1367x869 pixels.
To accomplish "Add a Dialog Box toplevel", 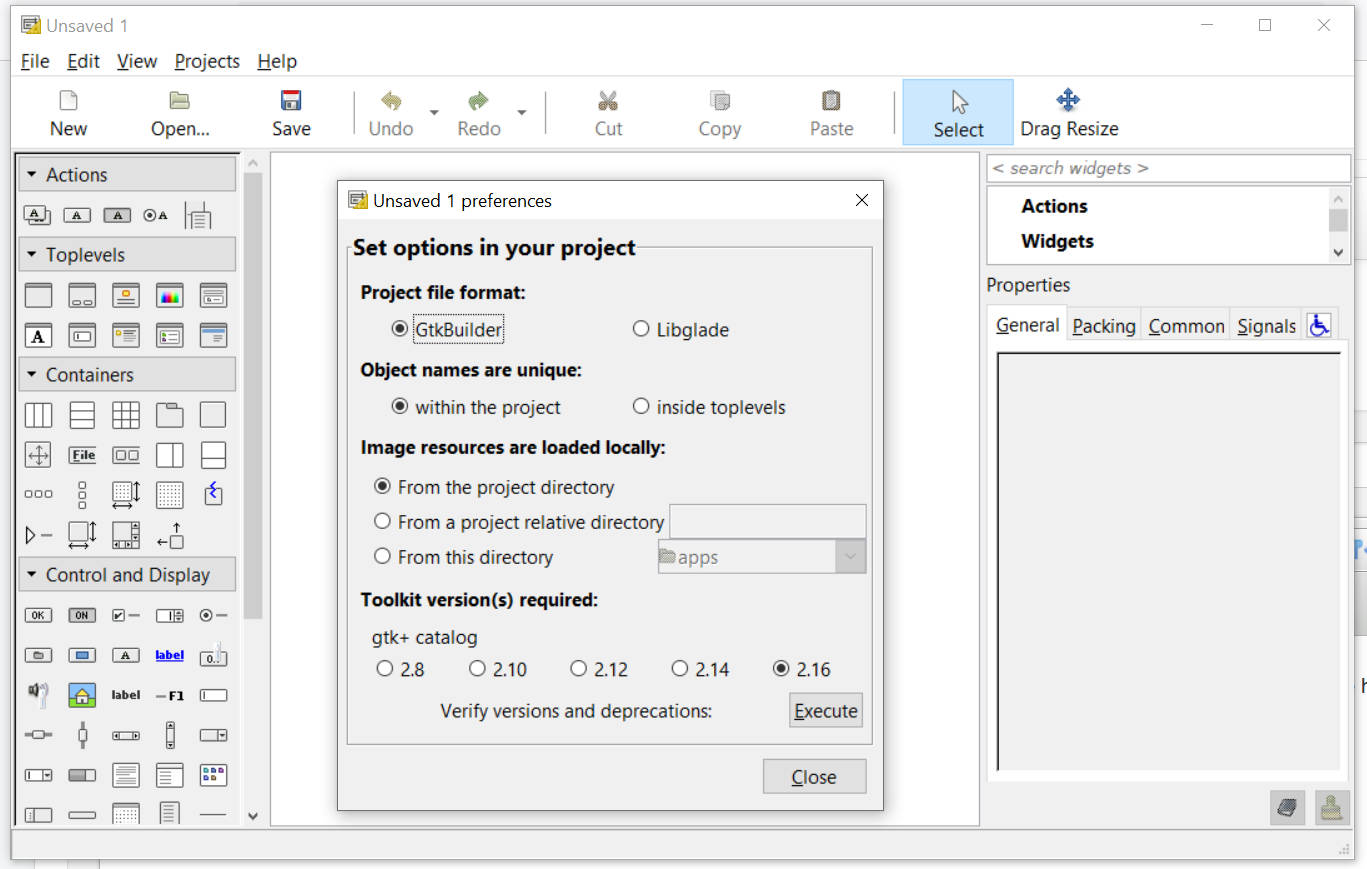I will tap(82, 295).
